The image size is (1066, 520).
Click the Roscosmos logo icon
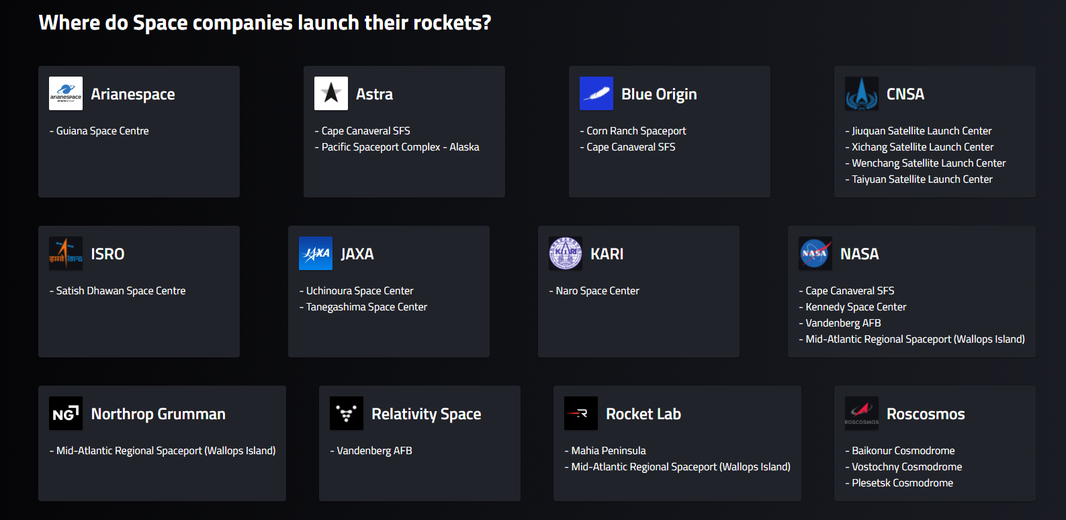tap(861, 413)
